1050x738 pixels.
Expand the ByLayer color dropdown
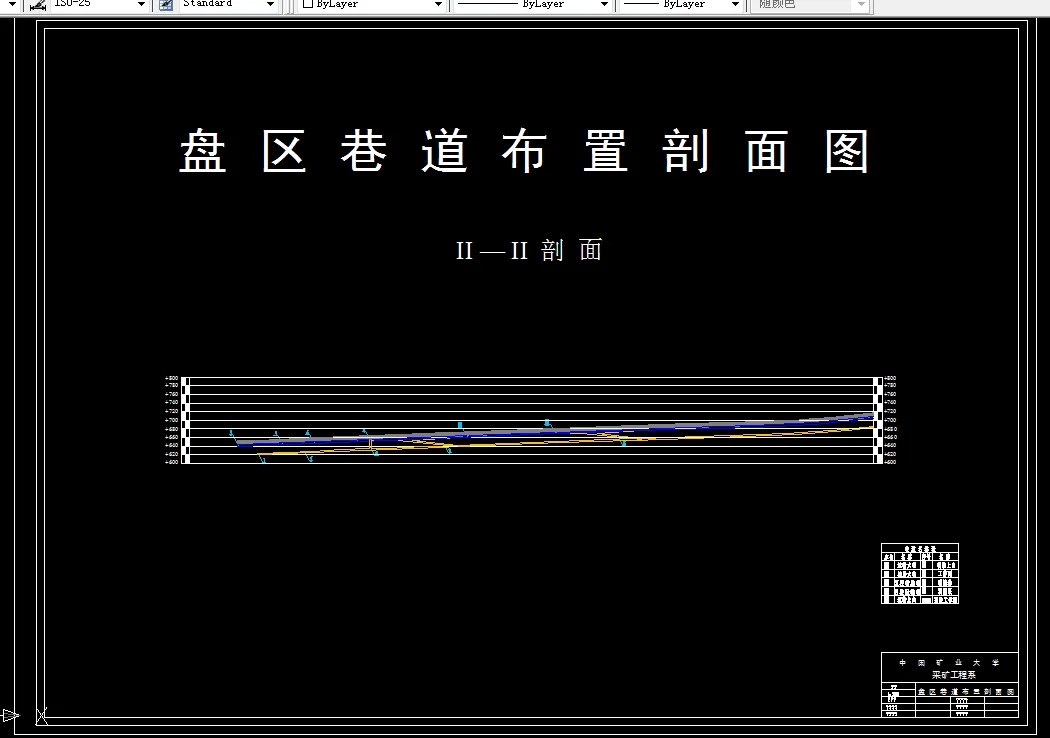pyautogui.click(x=437, y=5)
